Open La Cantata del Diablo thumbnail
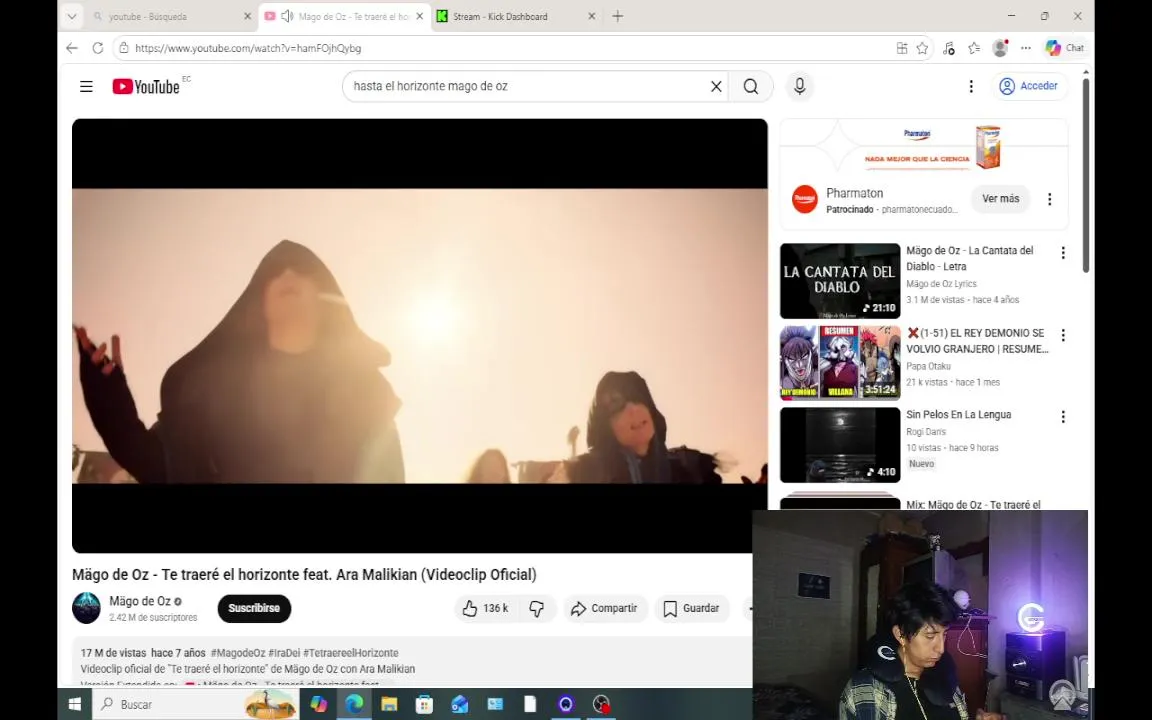Screen dimensions: 1152x720 [840, 281]
